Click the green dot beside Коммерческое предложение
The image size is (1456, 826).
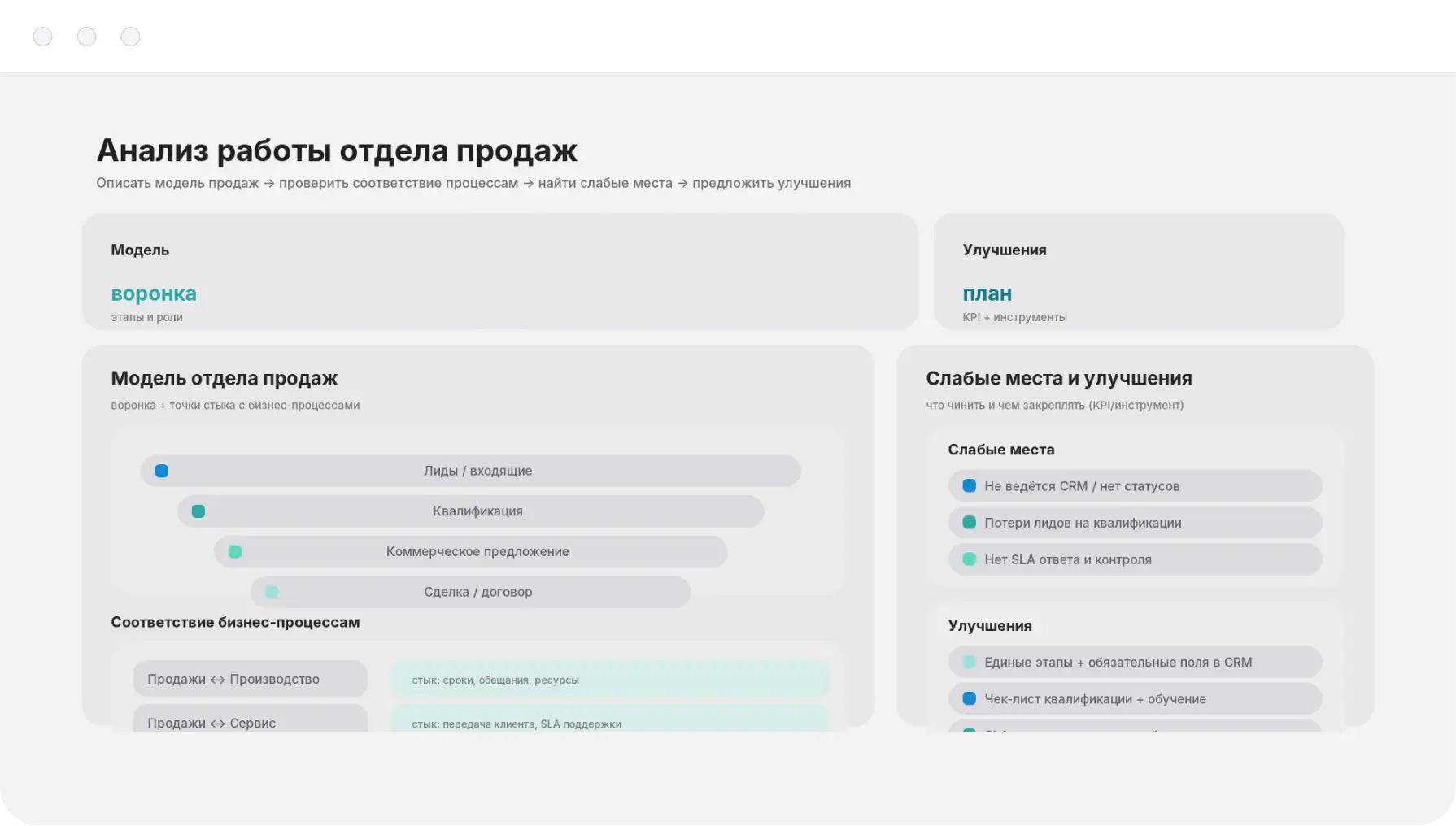point(235,552)
